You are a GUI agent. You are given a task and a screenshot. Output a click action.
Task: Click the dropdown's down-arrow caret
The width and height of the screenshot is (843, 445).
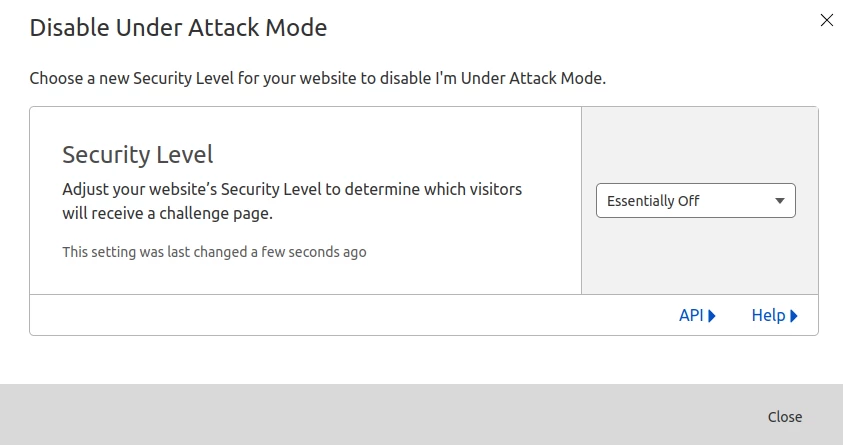[780, 201]
